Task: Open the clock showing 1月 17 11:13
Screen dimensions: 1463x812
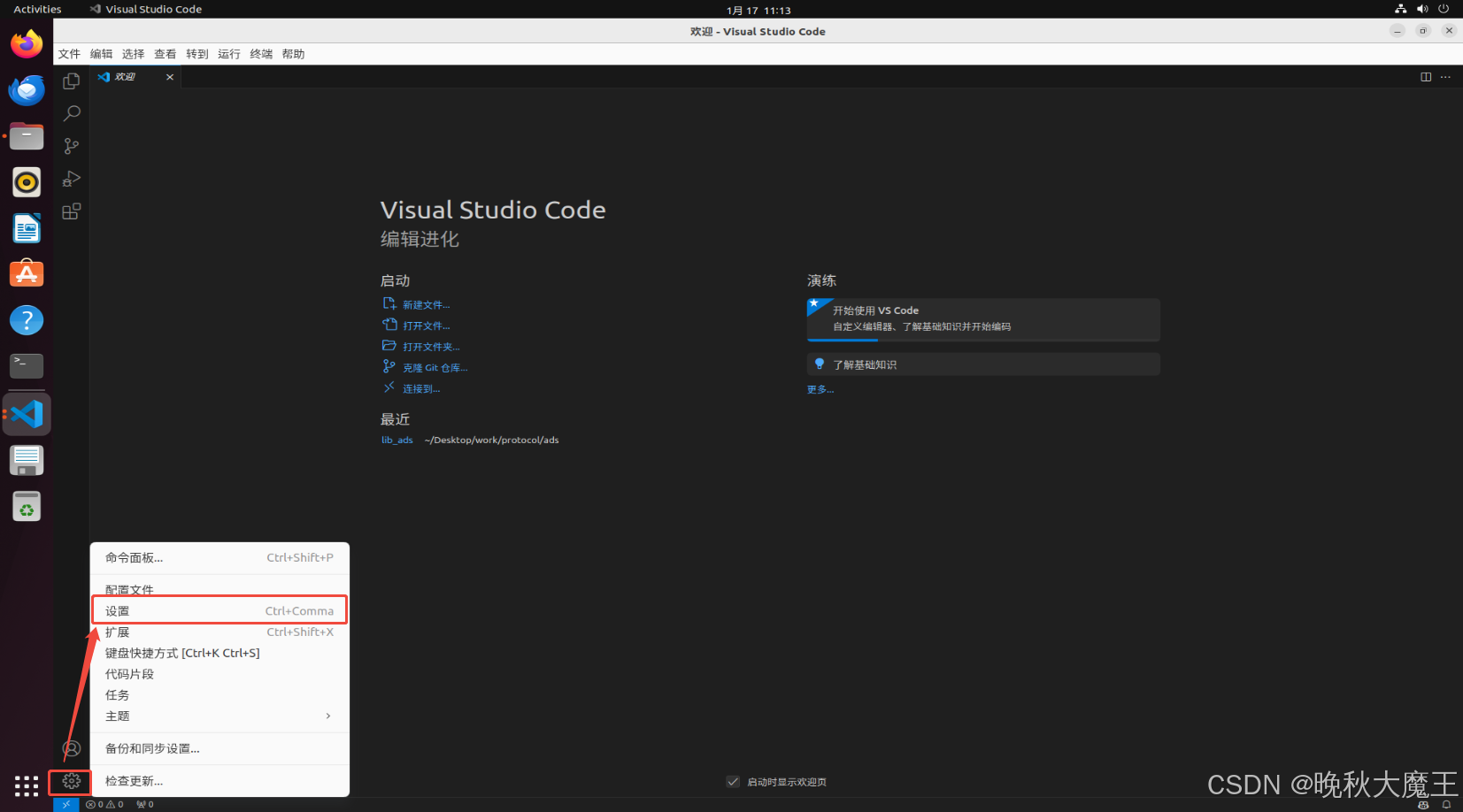Action: [758, 11]
